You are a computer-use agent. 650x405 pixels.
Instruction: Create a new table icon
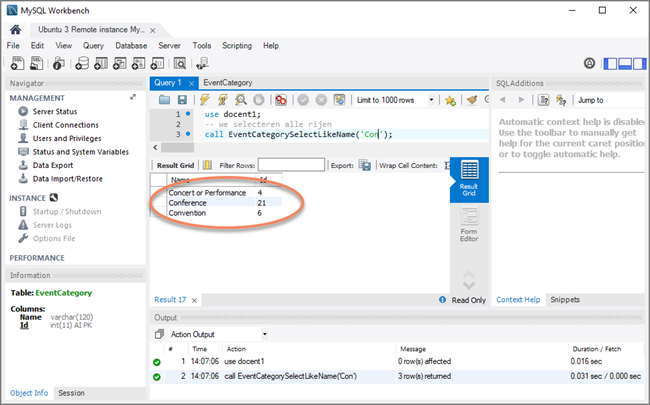(x=101, y=63)
